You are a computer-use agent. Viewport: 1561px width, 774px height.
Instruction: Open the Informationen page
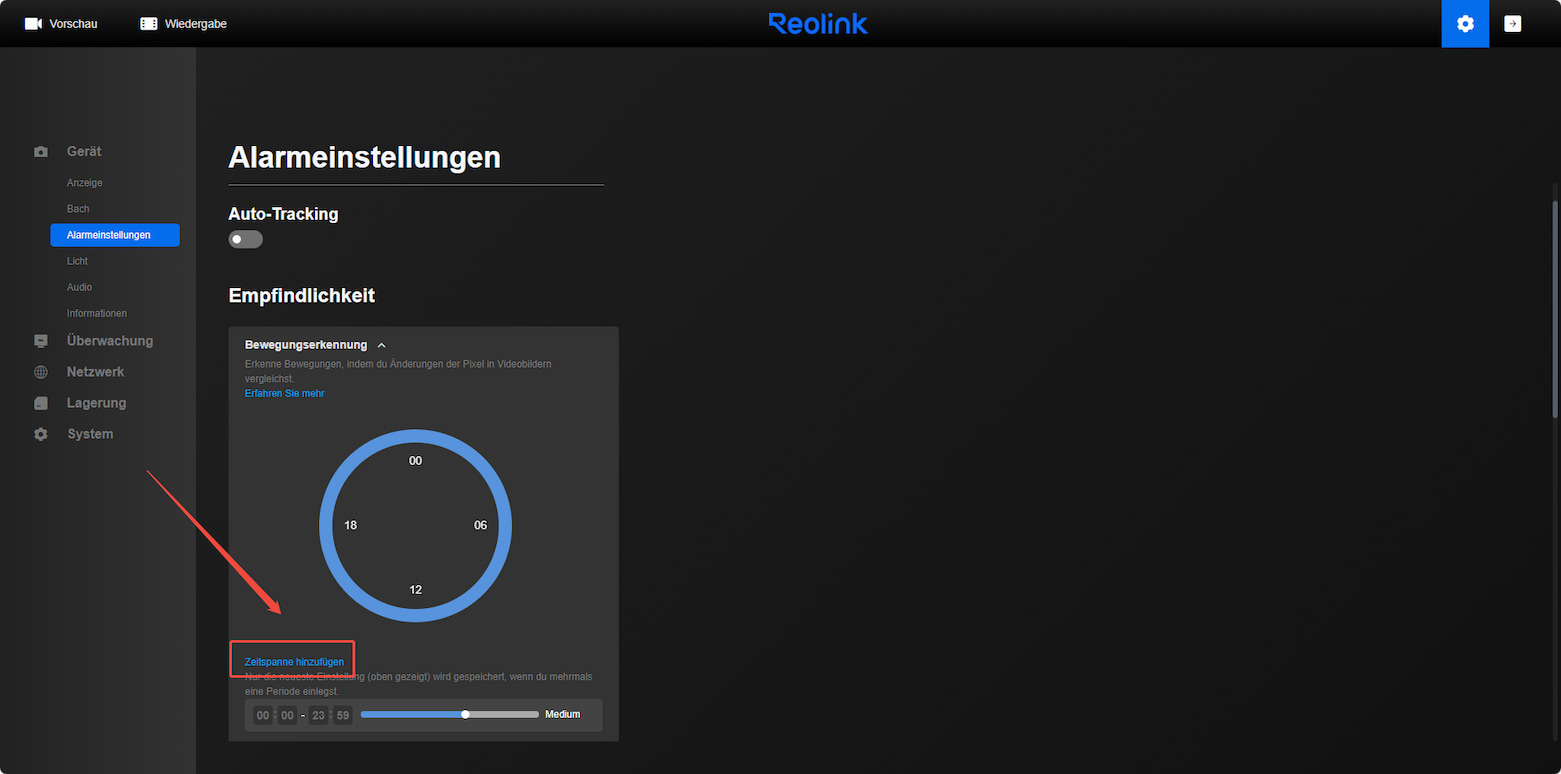(97, 313)
